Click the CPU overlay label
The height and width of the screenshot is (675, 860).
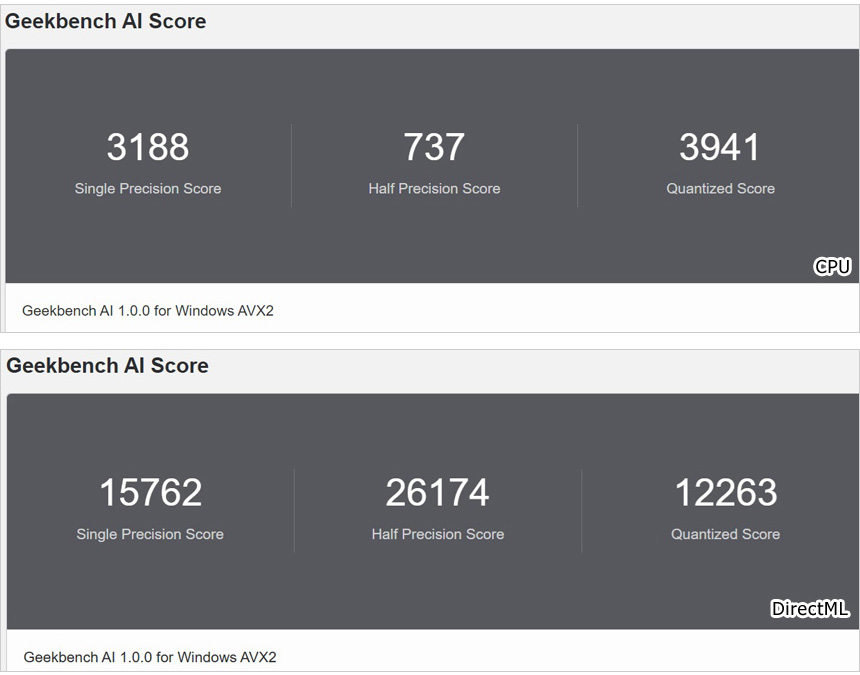pyautogui.click(x=832, y=266)
